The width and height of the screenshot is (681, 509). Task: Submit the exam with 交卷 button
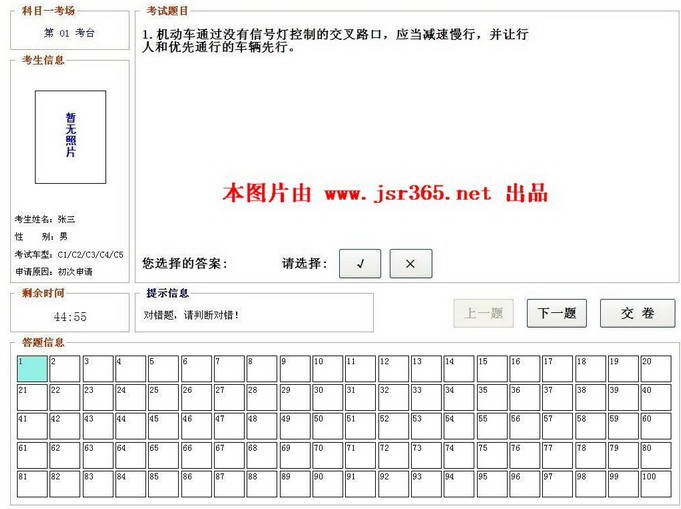coord(638,313)
